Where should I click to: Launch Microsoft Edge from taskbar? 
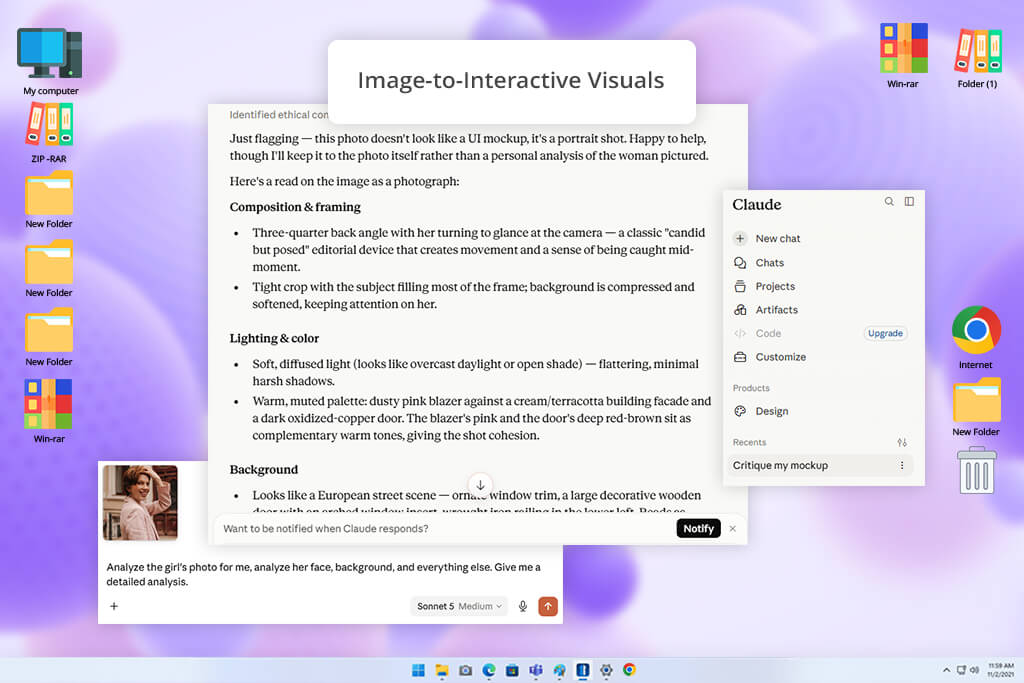[488, 670]
